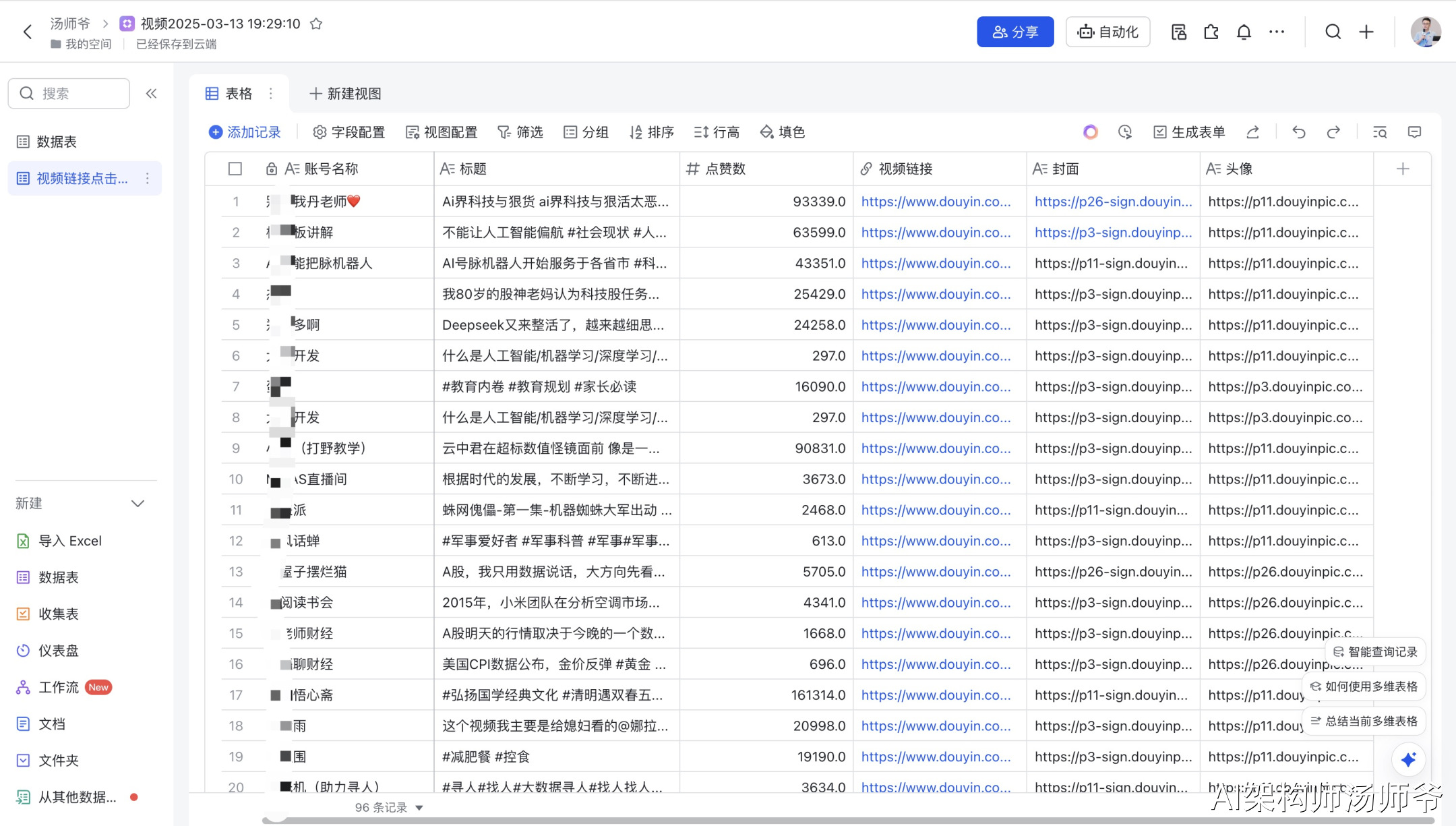Star this document as favorite
The width and height of the screenshot is (1456, 826).
pos(316,24)
